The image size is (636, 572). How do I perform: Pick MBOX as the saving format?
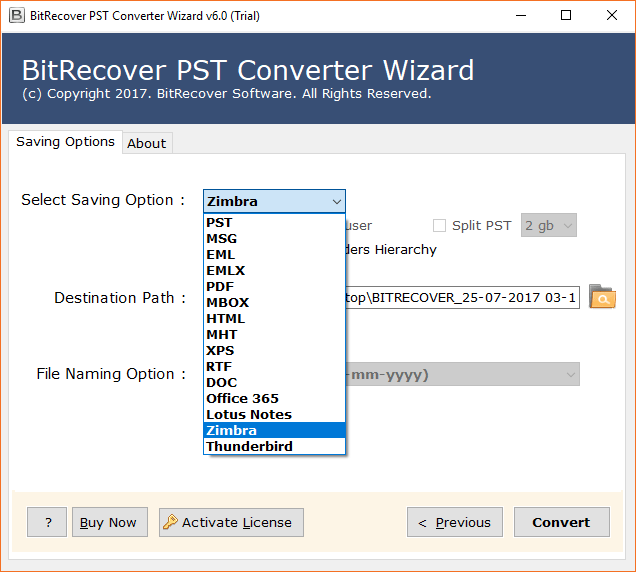[x=274, y=303]
